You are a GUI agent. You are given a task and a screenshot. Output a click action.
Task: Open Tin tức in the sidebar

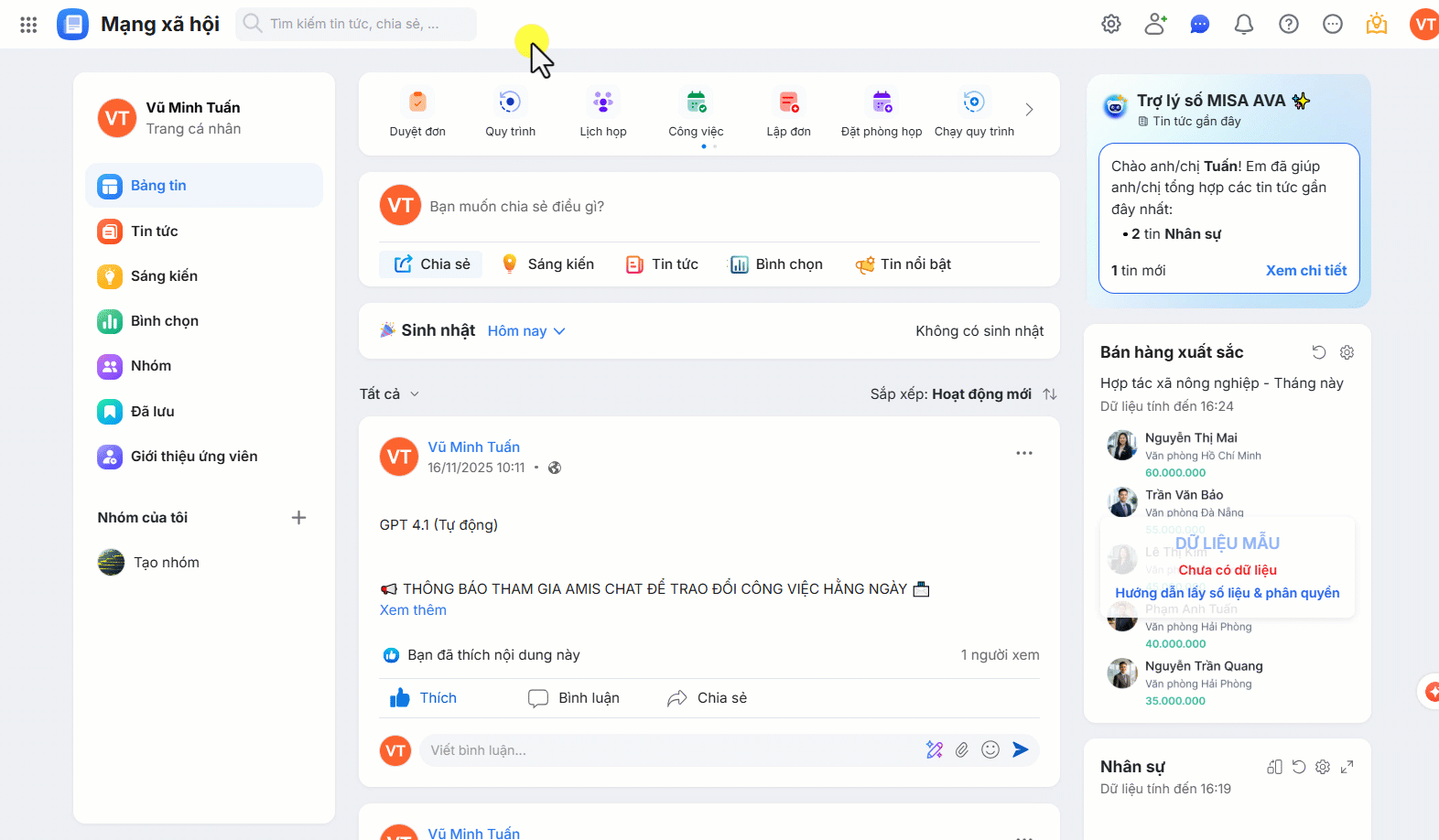tap(204, 232)
